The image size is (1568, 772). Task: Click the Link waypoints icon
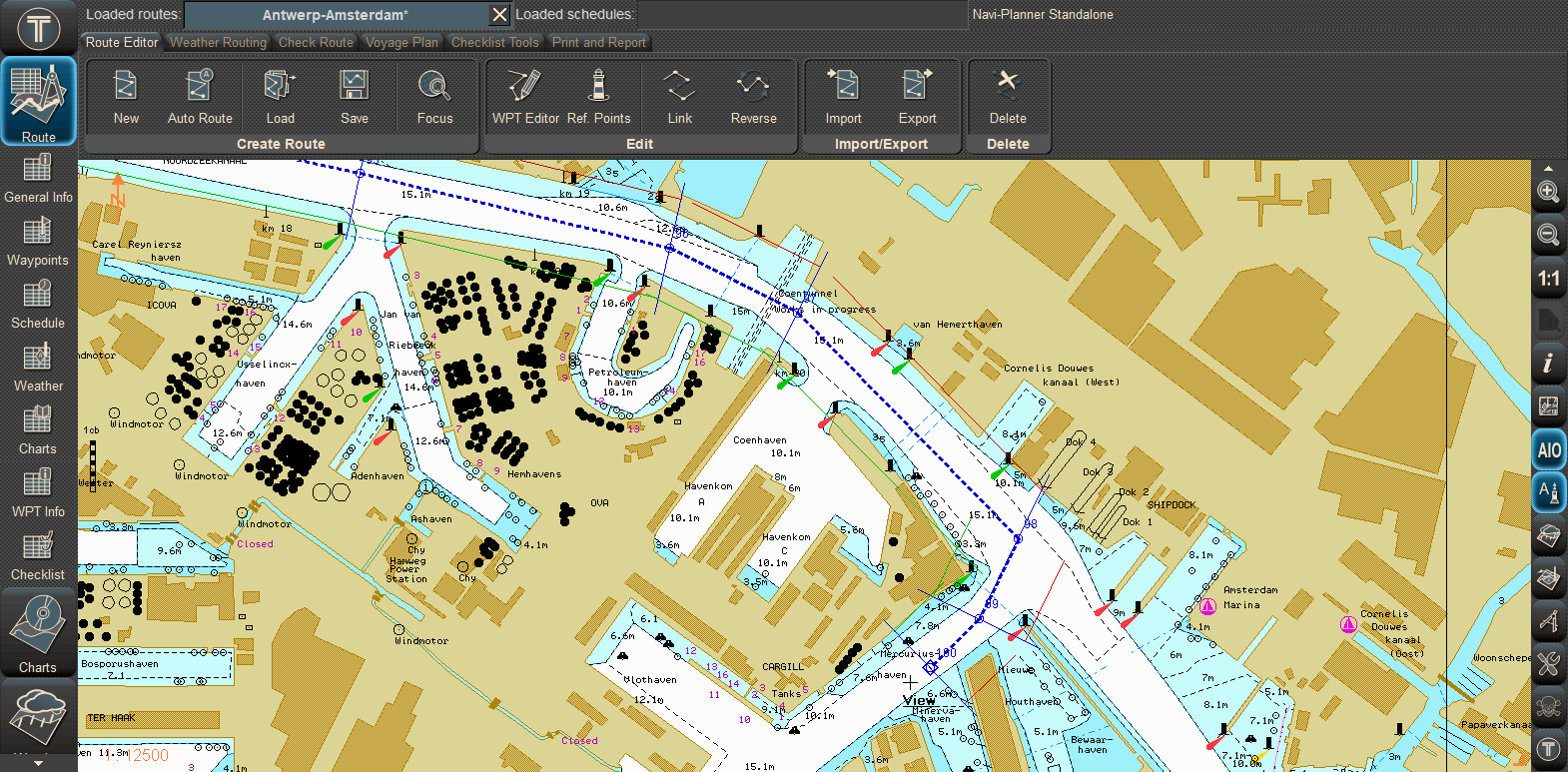(x=679, y=96)
